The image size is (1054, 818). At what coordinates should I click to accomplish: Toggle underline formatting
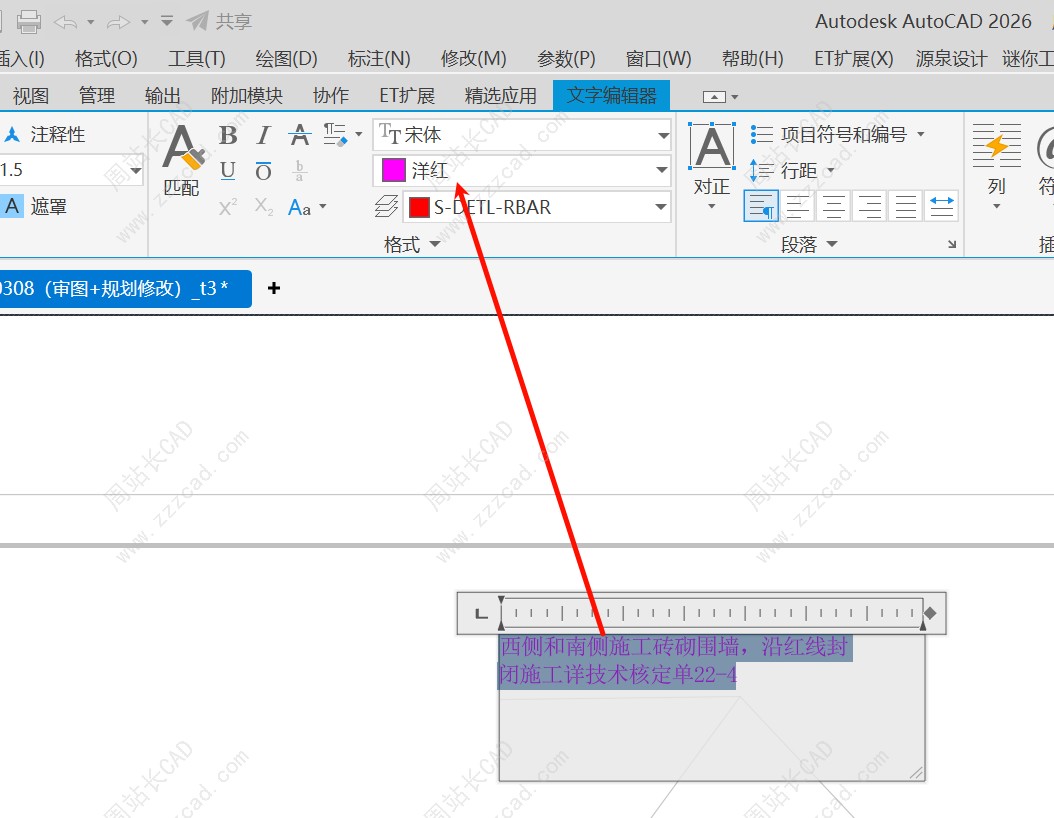(228, 171)
